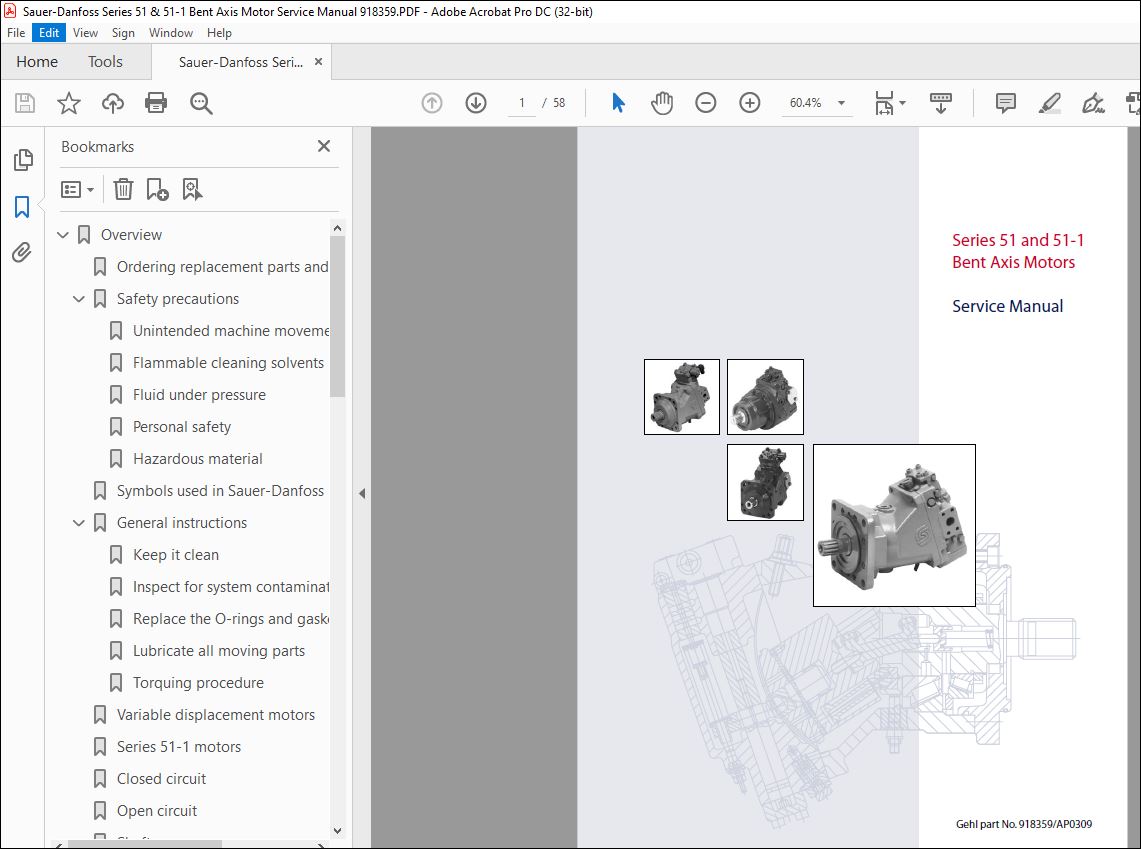Open fit page options dropdown arrow
Viewport: 1141px width, 849px height.
(x=902, y=103)
